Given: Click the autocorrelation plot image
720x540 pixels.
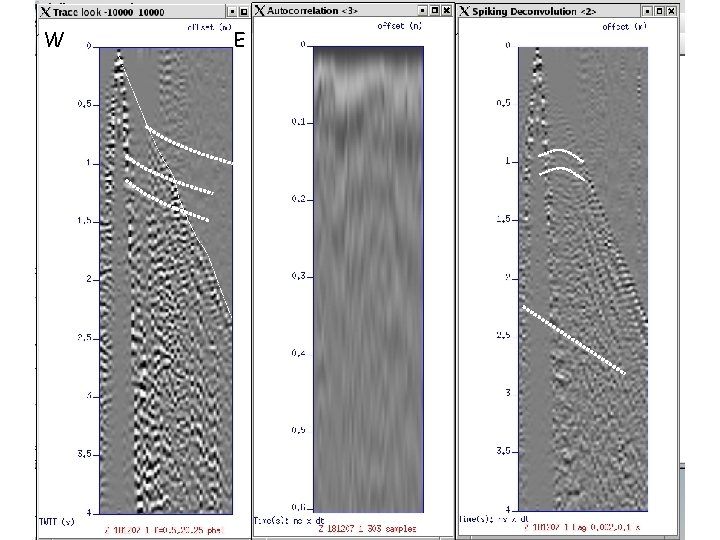Looking at the screenshot, I should [x=368, y=279].
